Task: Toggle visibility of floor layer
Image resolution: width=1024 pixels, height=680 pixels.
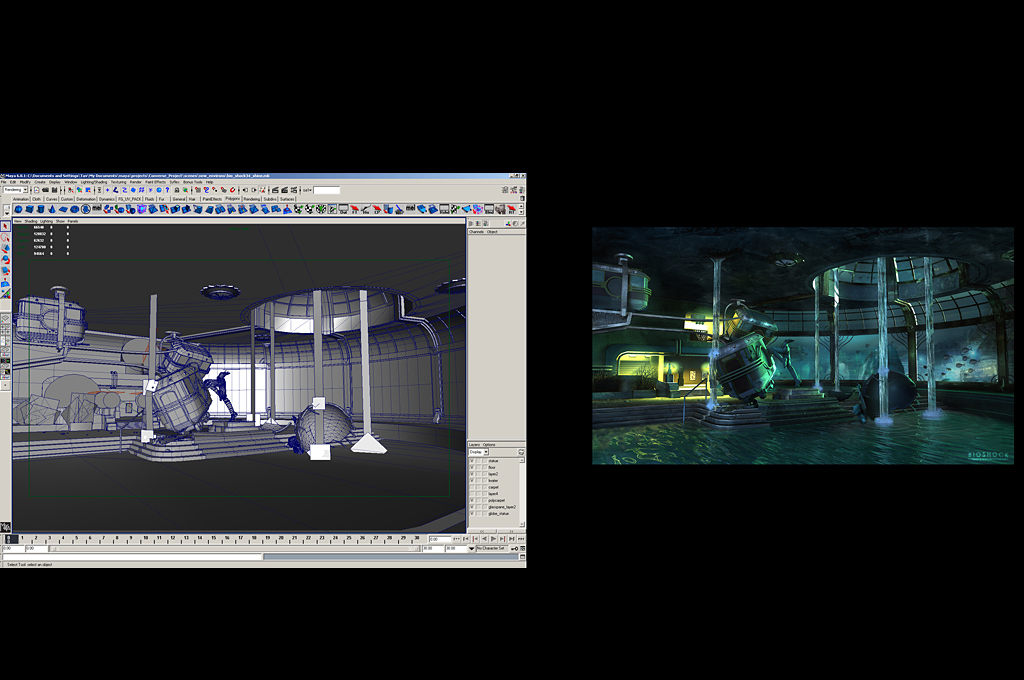Action: 472,468
